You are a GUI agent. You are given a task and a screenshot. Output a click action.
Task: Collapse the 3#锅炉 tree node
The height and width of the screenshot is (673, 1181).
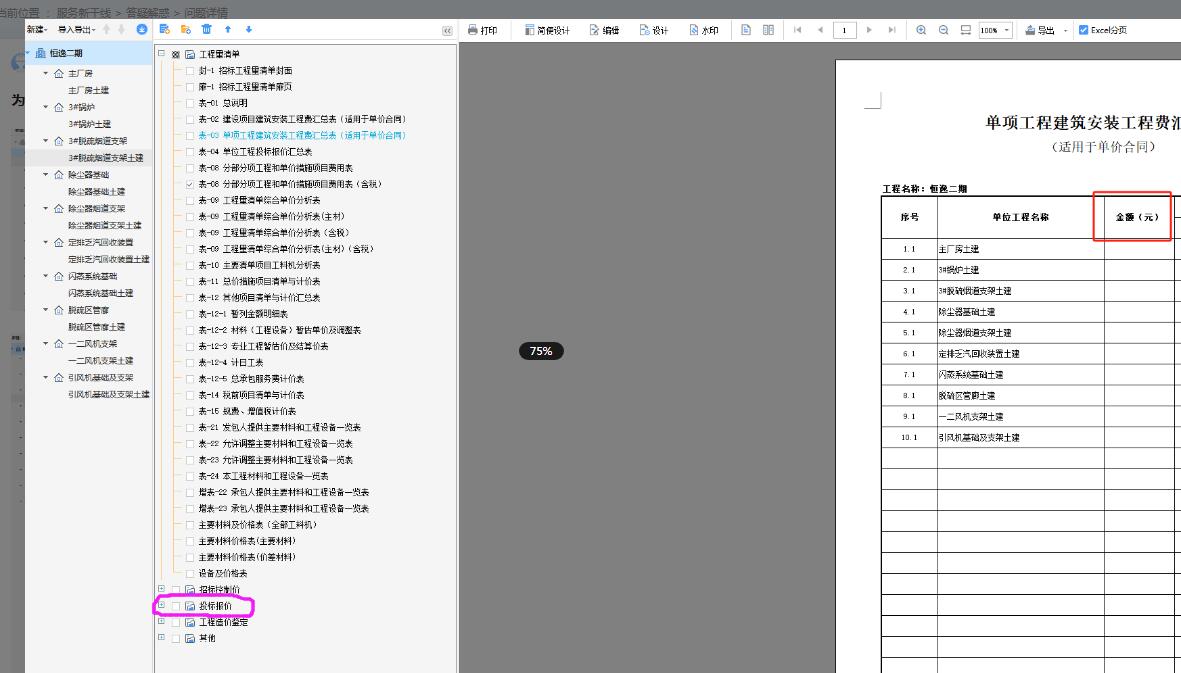45,107
